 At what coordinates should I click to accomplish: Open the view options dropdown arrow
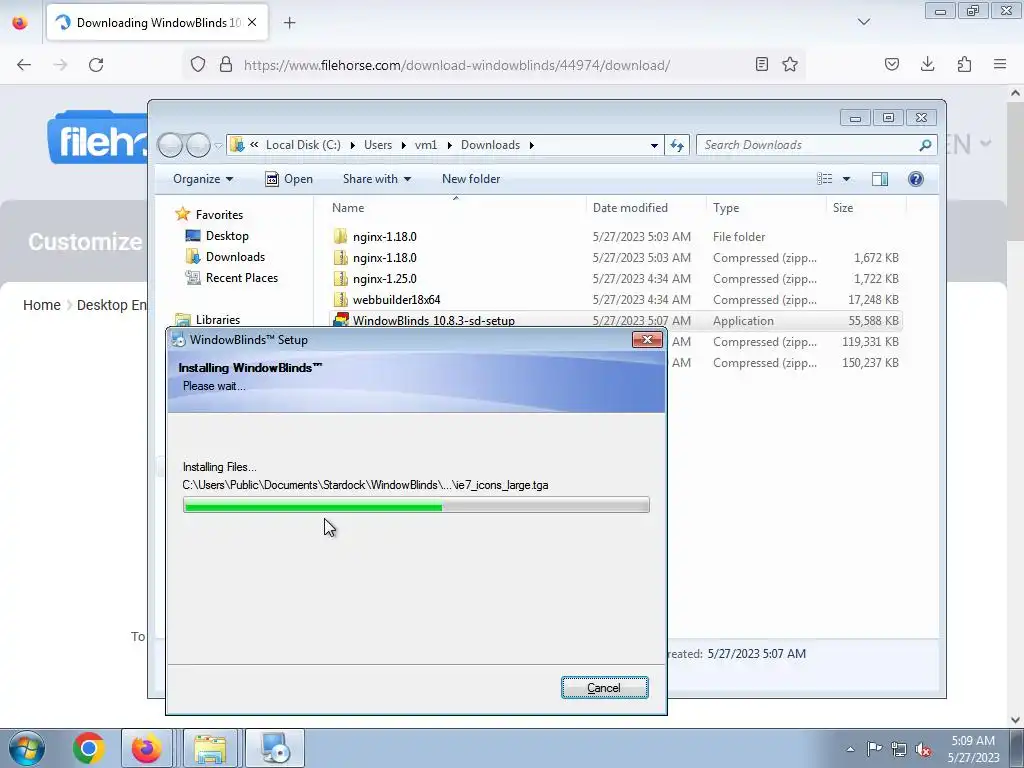846,179
